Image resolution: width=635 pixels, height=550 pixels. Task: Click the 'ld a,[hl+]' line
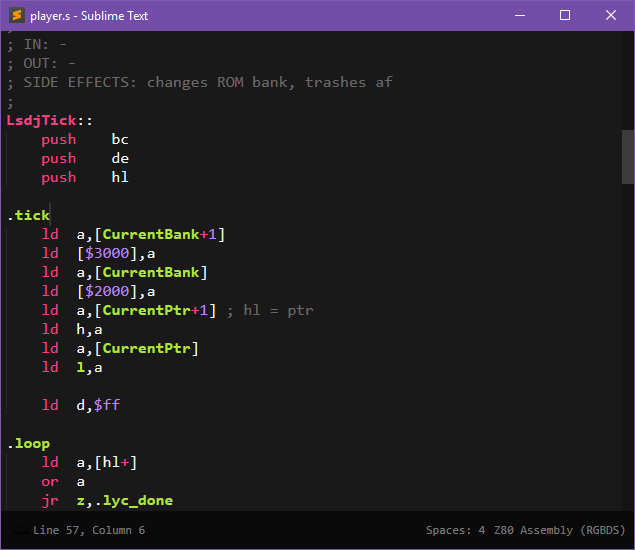pyautogui.click(x=89, y=462)
